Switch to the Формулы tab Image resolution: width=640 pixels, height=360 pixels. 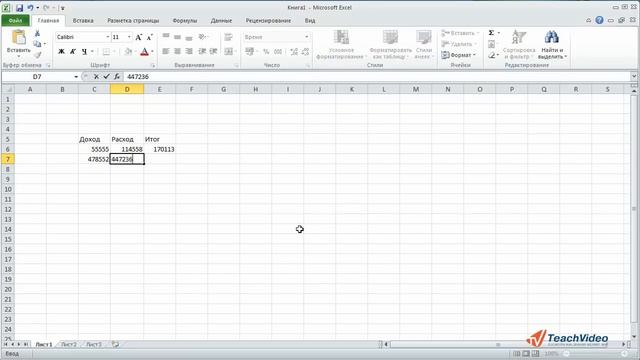click(x=184, y=20)
